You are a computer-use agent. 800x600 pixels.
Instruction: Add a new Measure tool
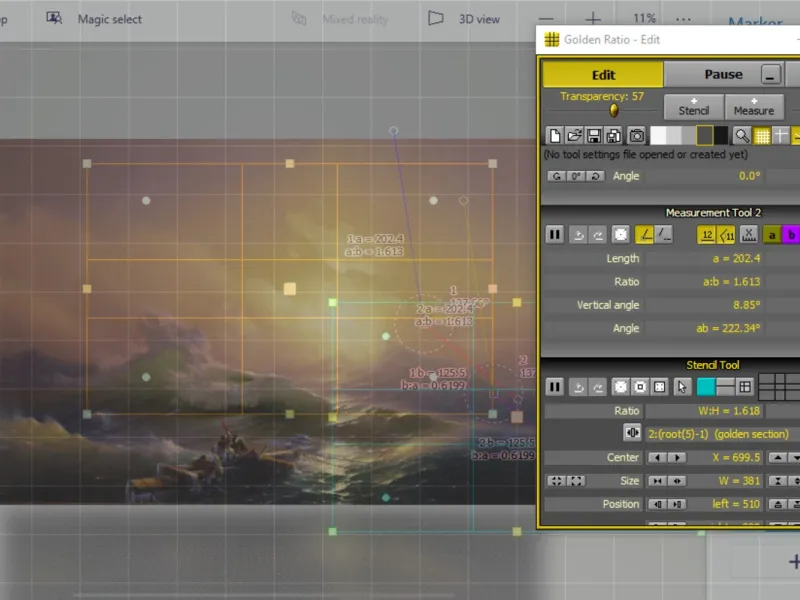[x=754, y=107]
